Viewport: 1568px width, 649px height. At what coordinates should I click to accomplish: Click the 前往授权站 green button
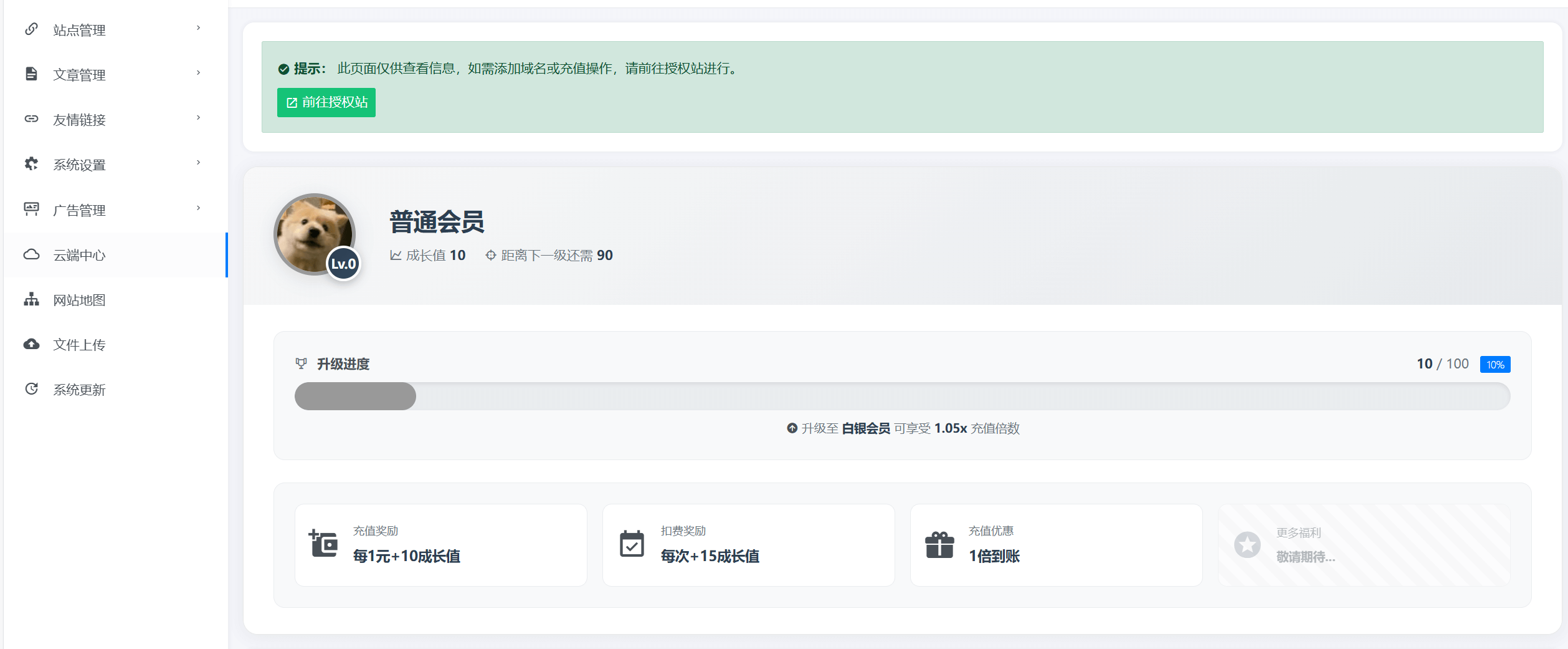(x=326, y=103)
